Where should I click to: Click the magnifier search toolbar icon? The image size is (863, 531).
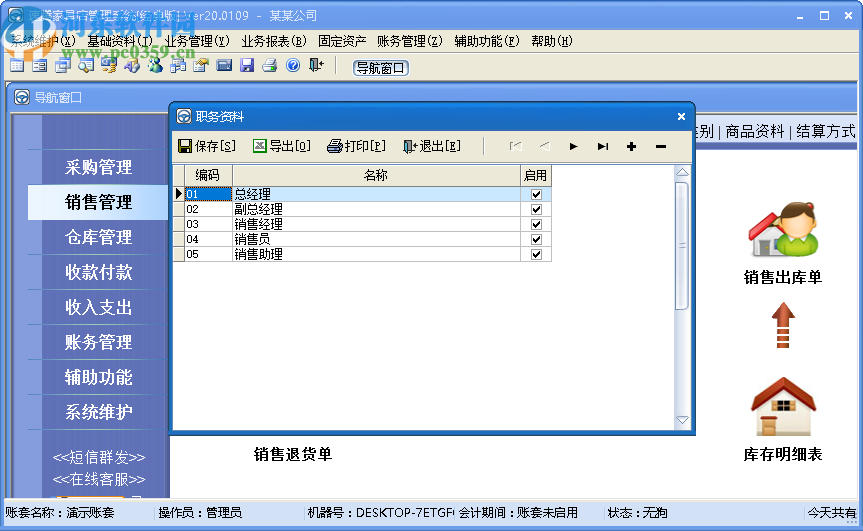[x=85, y=66]
